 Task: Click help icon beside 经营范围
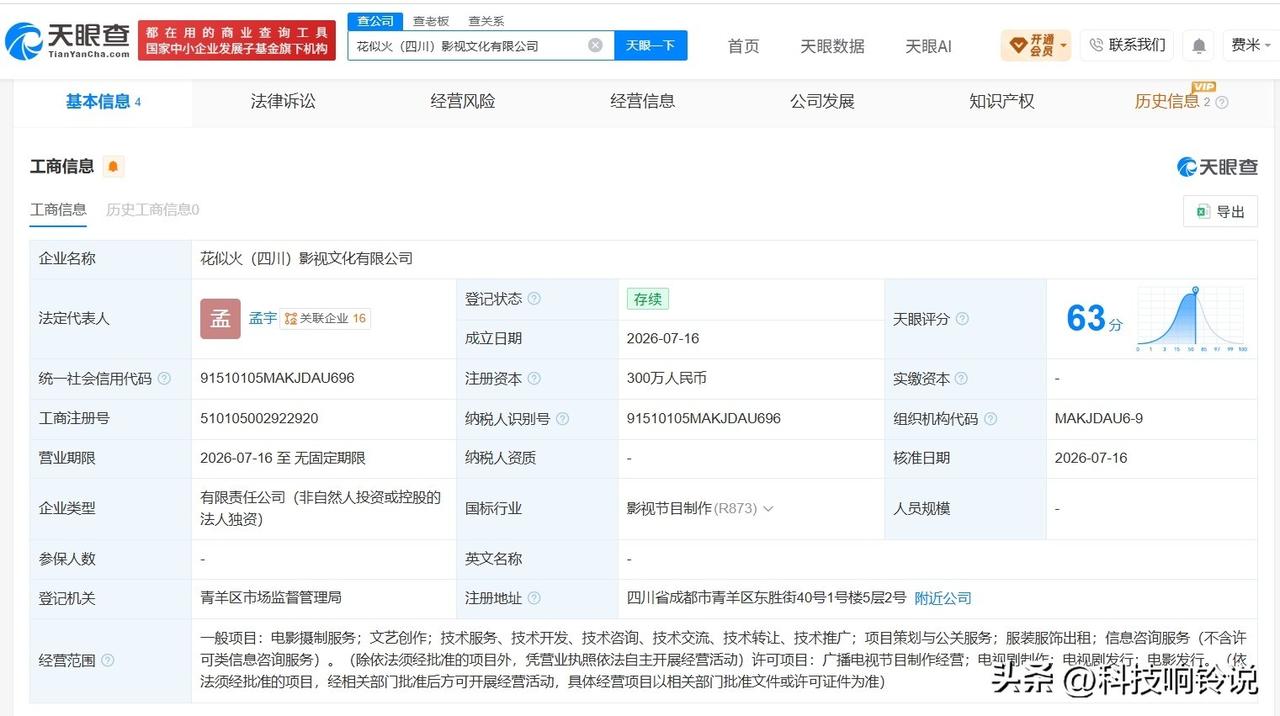[x=107, y=660]
